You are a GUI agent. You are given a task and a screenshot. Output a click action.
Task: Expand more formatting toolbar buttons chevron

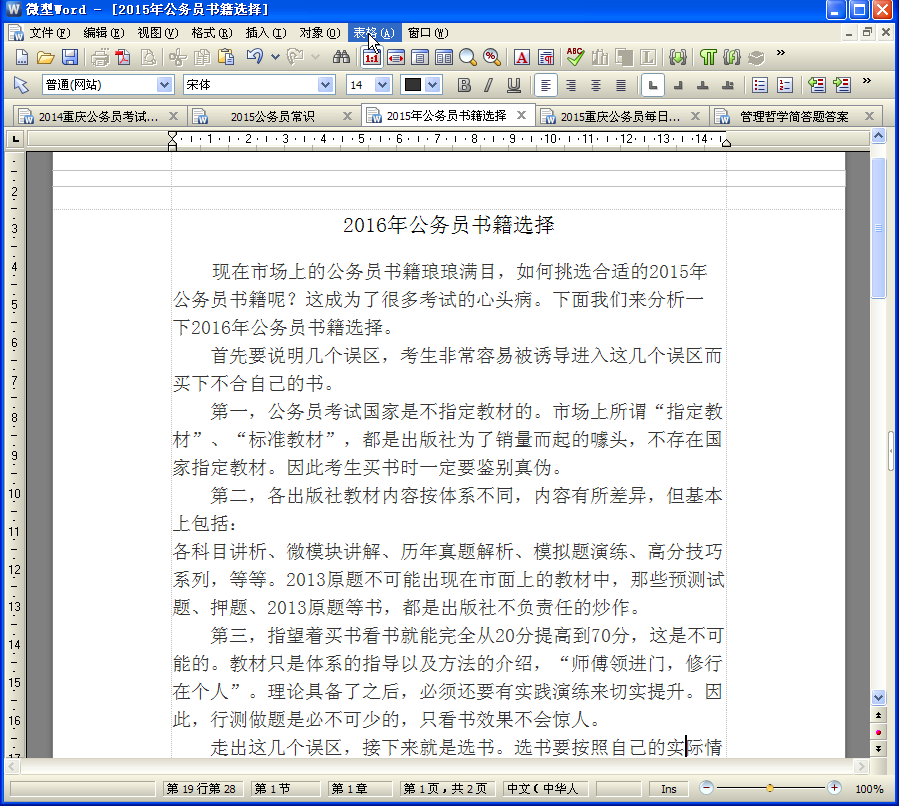point(866,81)
